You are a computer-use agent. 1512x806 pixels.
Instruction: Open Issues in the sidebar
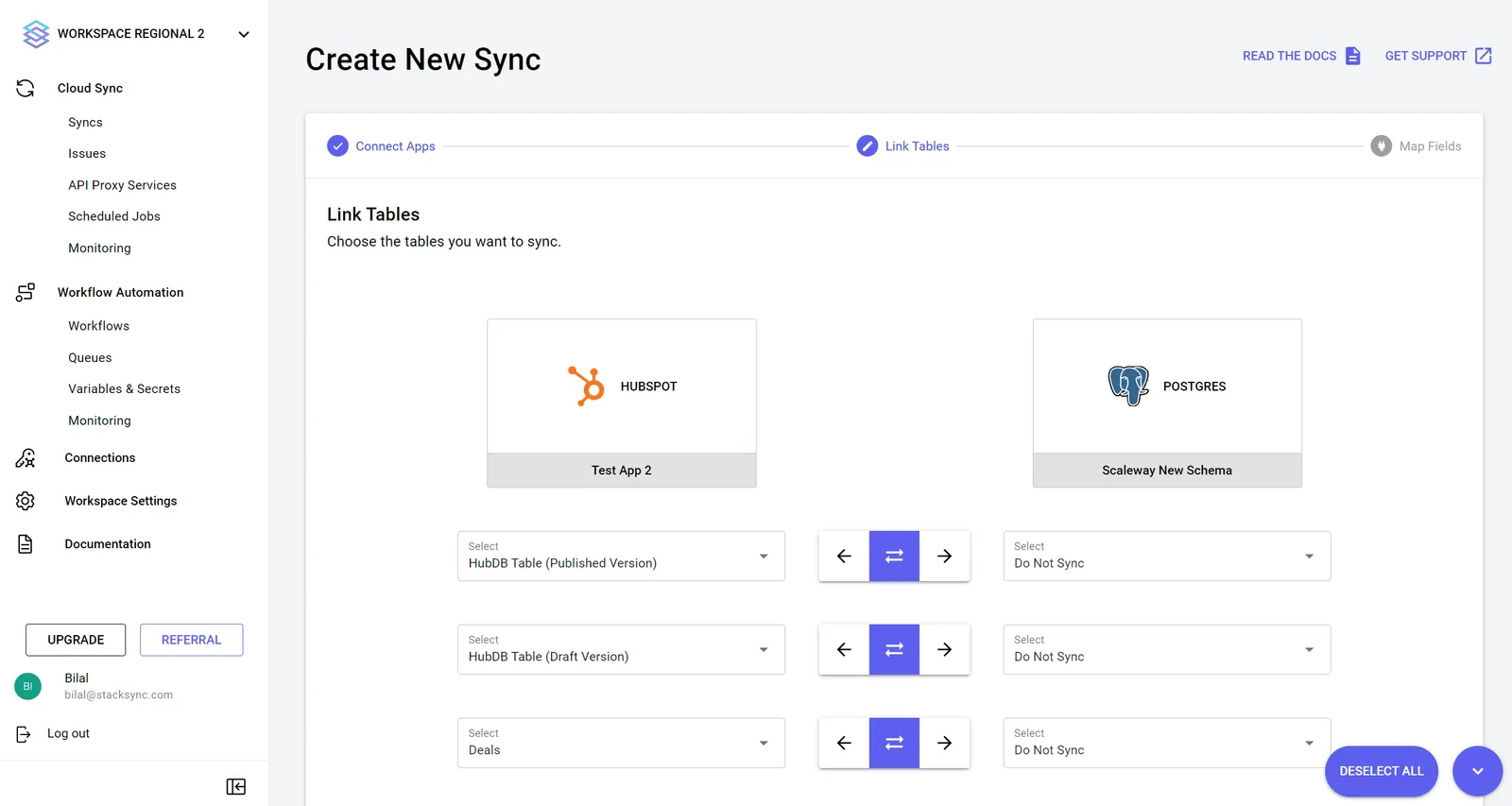87,153
